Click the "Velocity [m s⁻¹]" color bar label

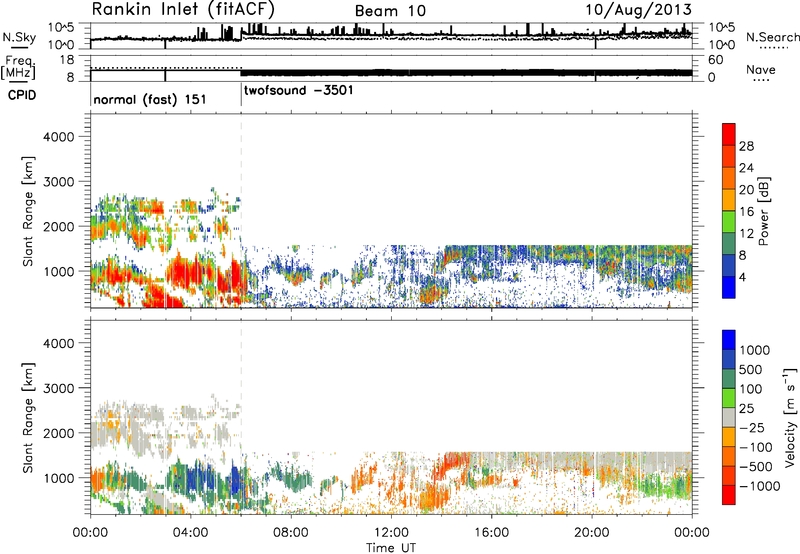(790, 417)
